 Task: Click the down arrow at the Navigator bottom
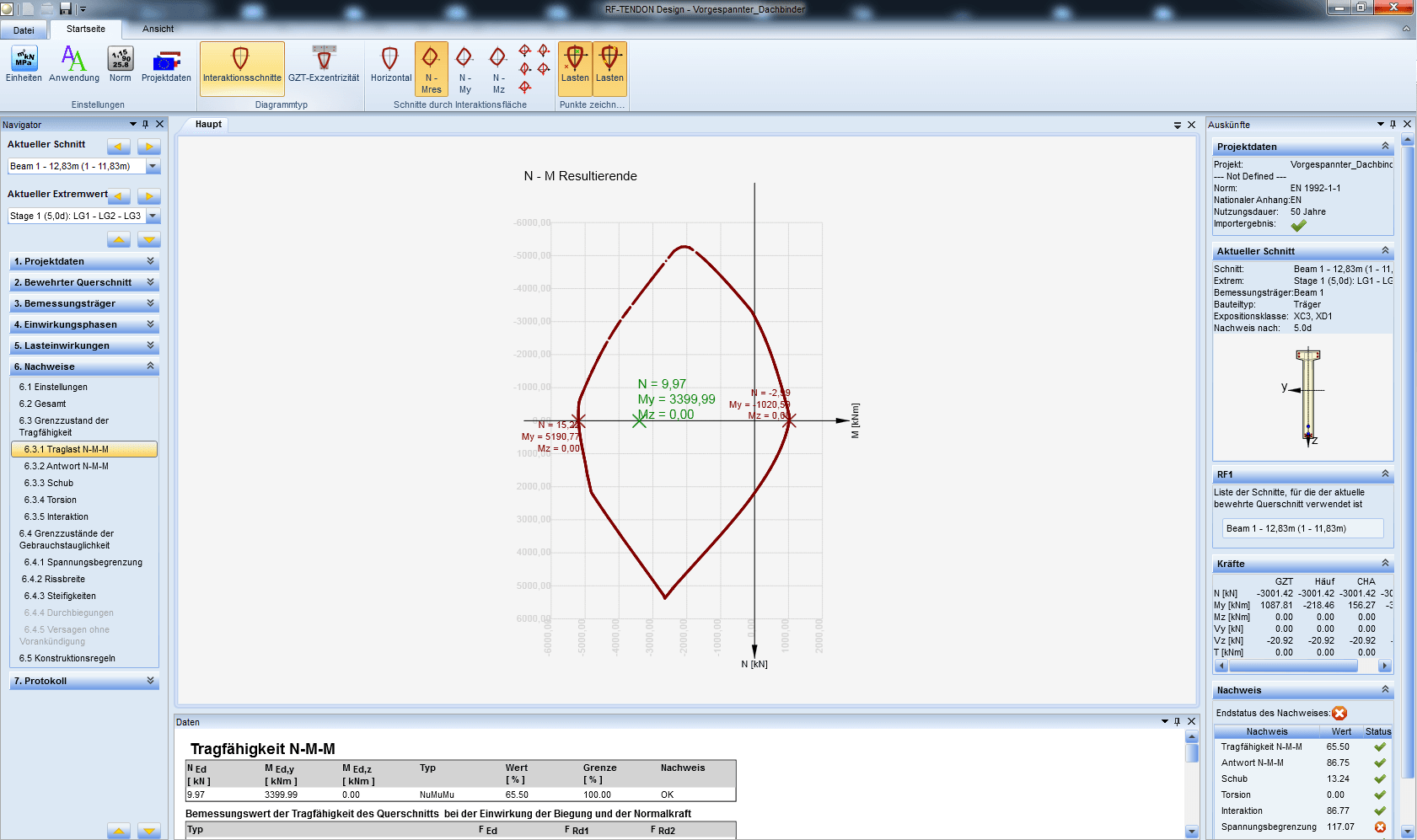tap(149, 832)
